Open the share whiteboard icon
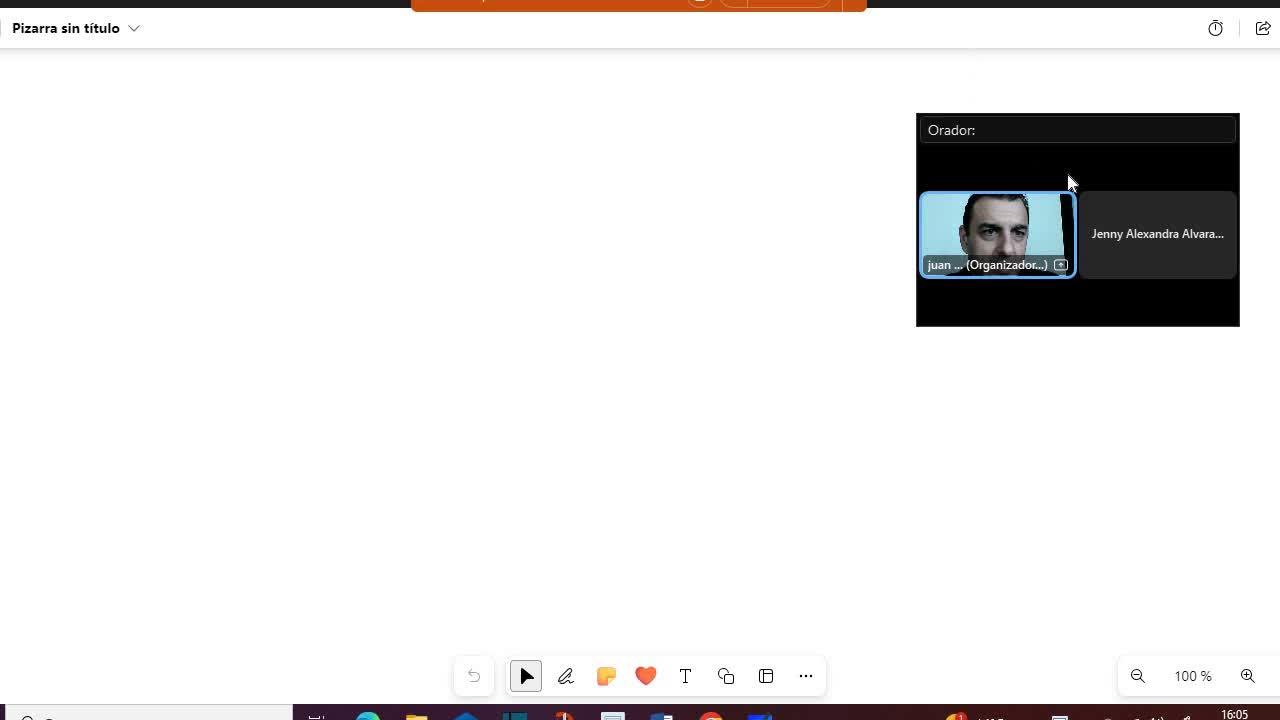The width and height of the screenshot is (1280, 720). (1263, 28)
